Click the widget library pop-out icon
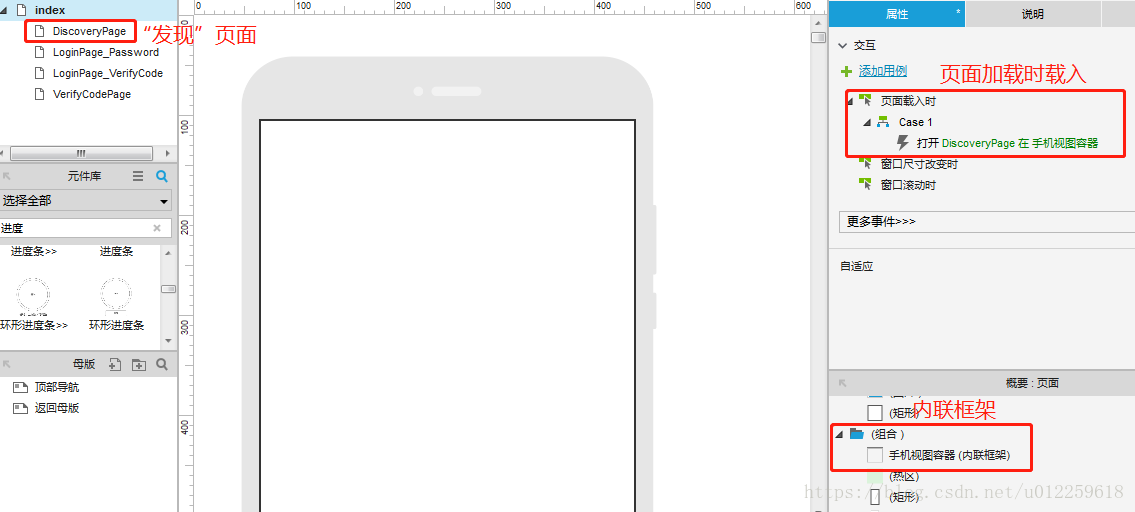This screenshot has width=1135, height=512. tap(6, 176)
